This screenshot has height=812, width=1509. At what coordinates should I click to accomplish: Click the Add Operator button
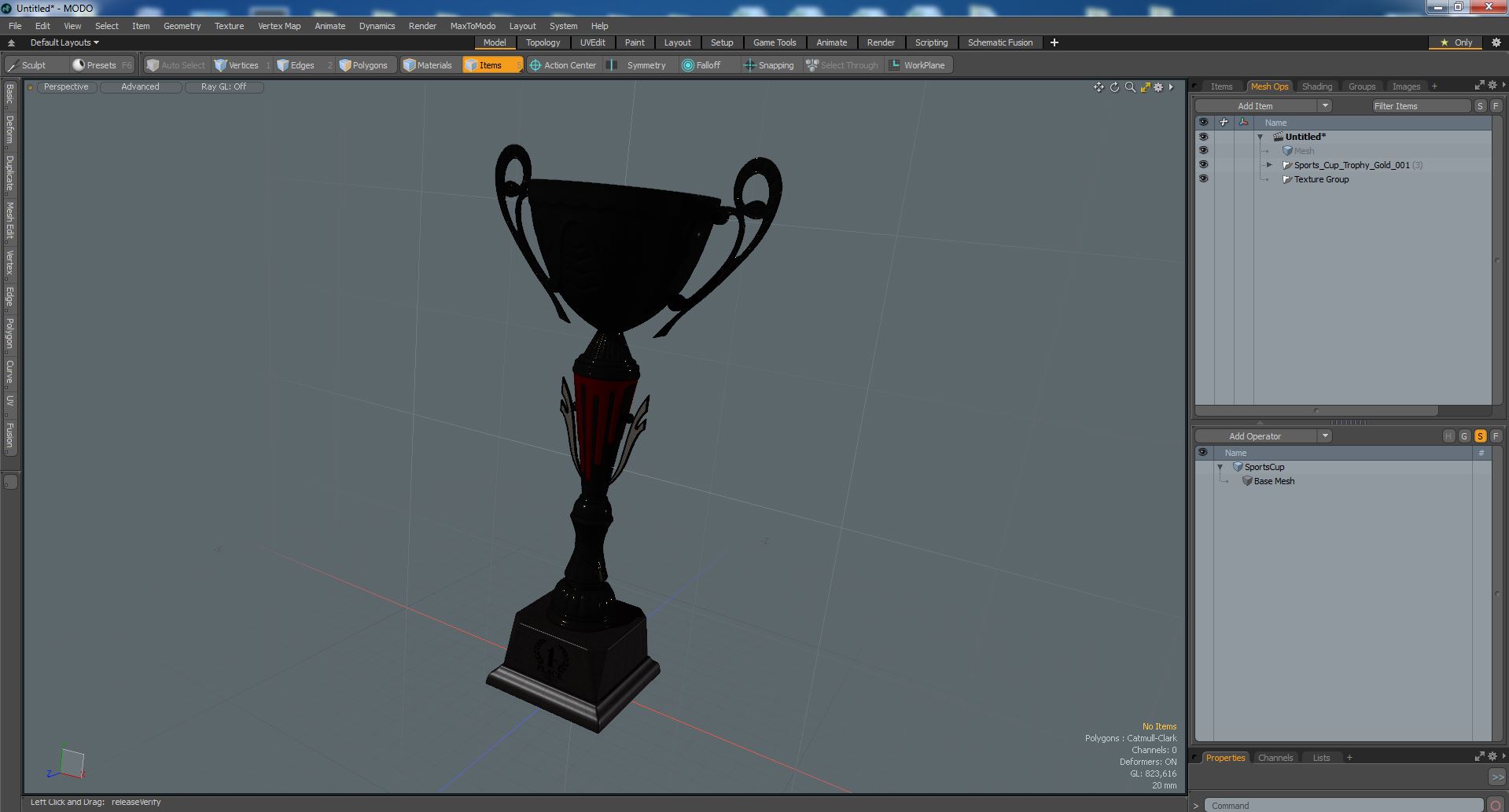click(1256, 436)
